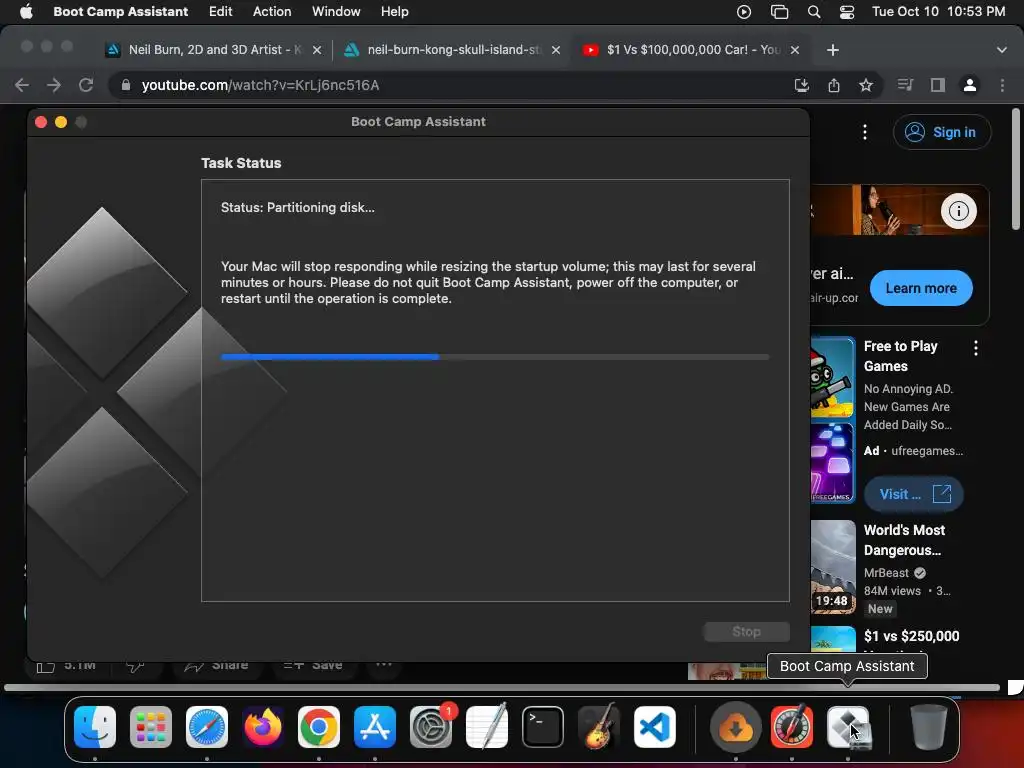Image resolution: width=1024 pixels, height=768 pixels.
Task: Open the Action menu
Action: pyautogui.click(x=272, y=12)
